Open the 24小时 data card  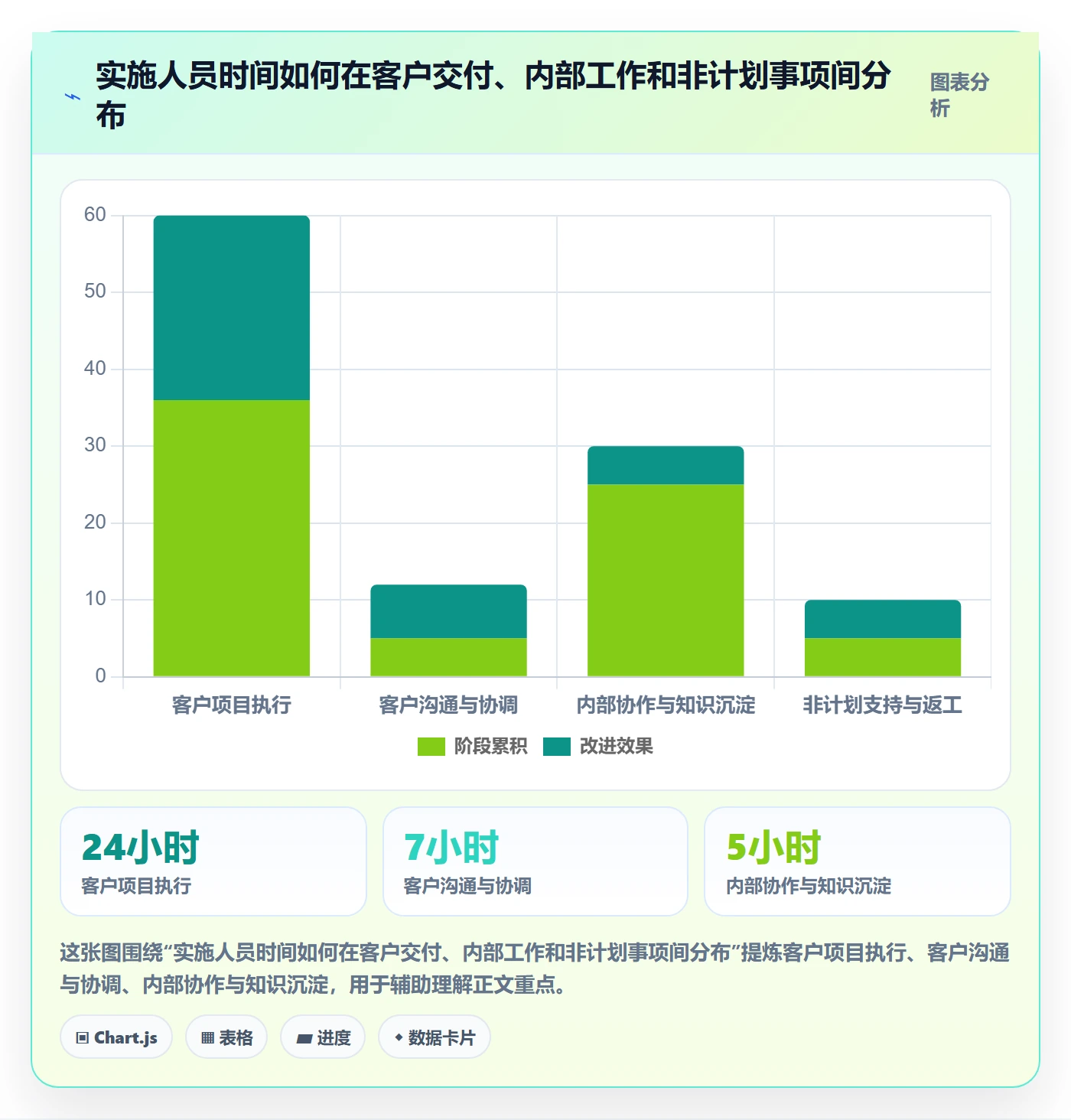(213, 861)
